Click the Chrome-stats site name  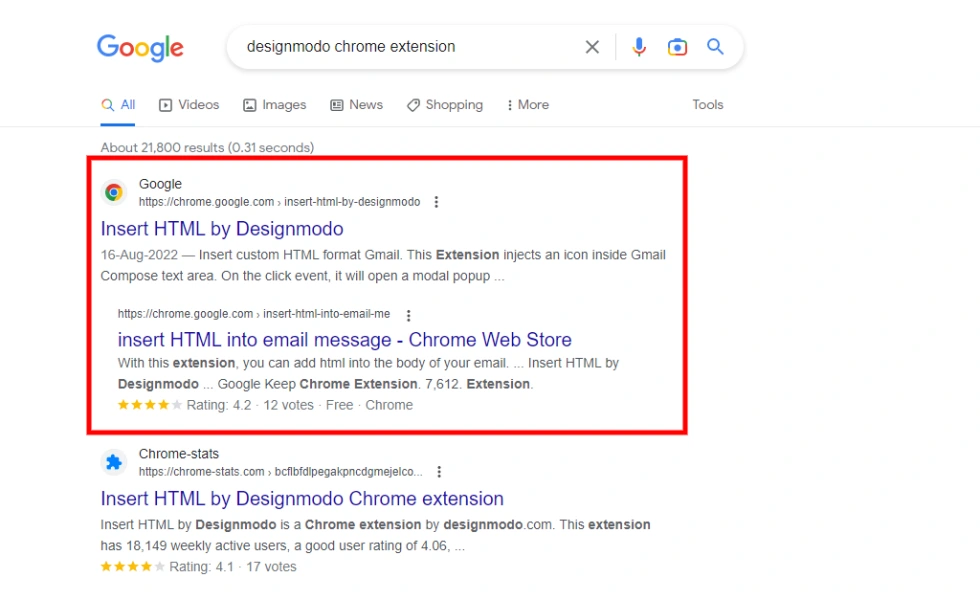point(179,454)
